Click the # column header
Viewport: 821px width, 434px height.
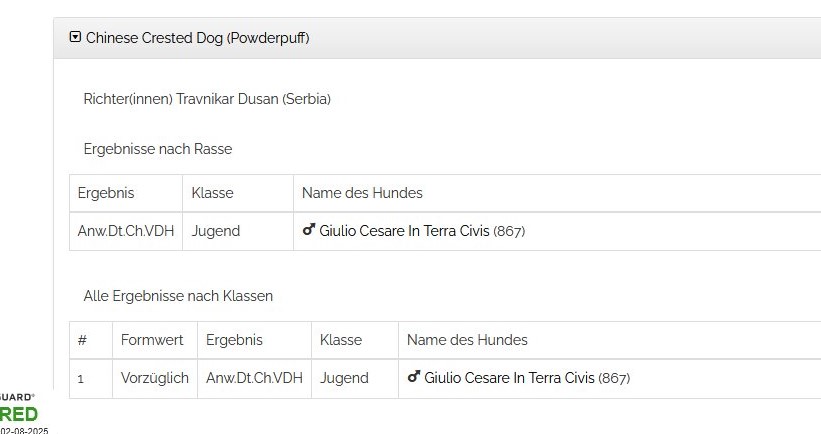click(x=82, y=340)
